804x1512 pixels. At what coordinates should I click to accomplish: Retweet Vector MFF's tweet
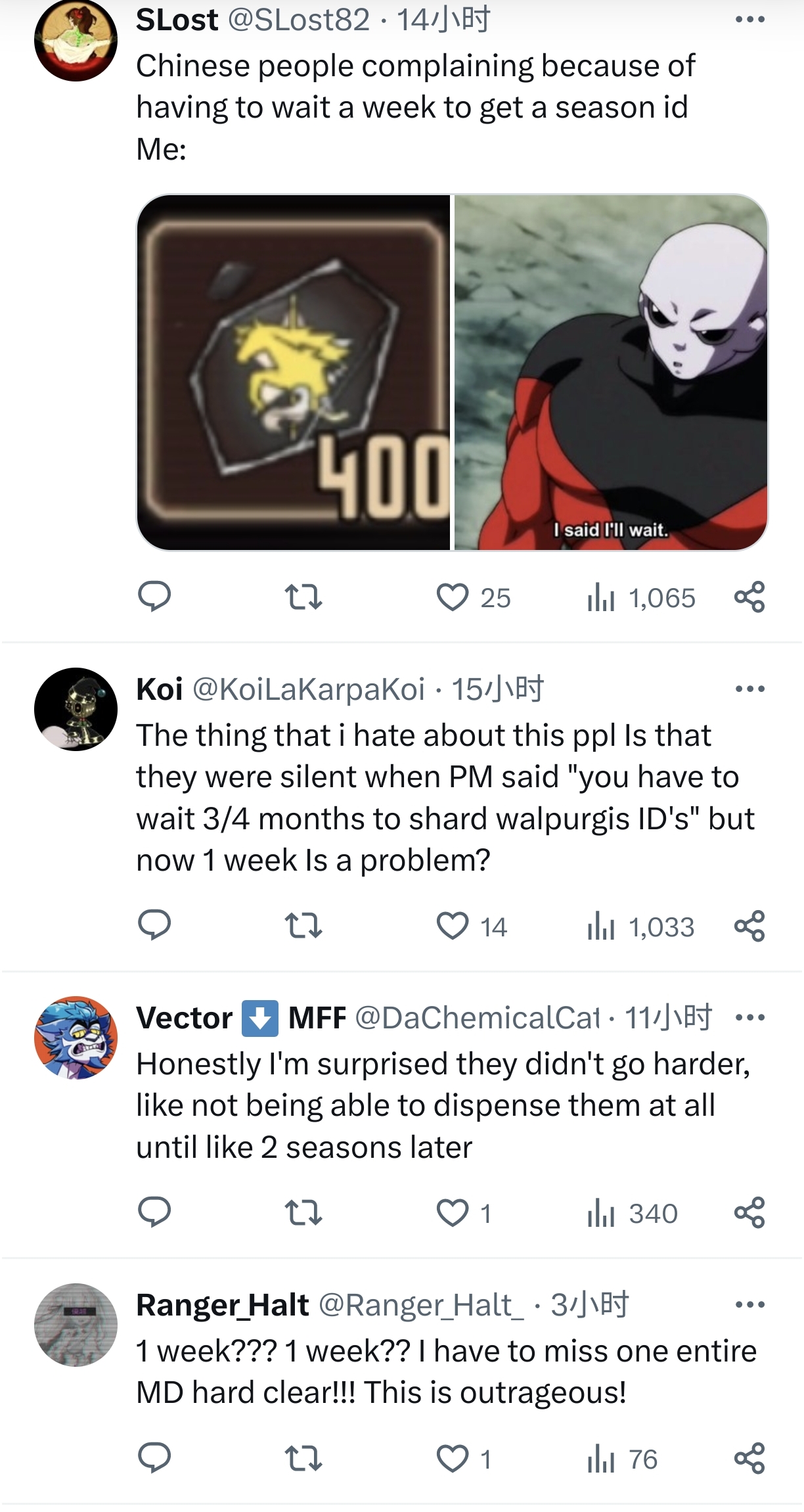click(303, 1213)
